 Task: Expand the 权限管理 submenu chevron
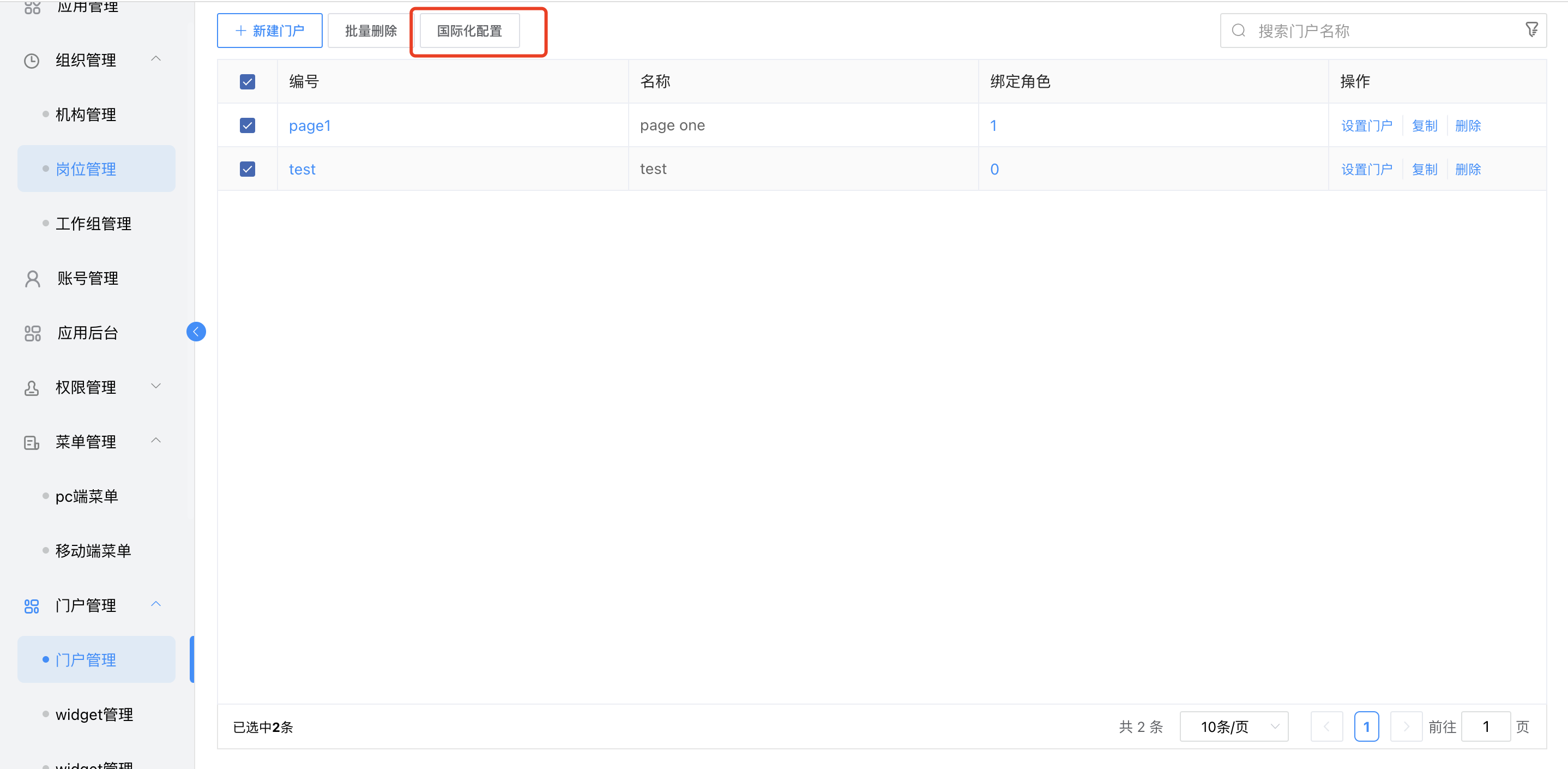pos(156,386)
